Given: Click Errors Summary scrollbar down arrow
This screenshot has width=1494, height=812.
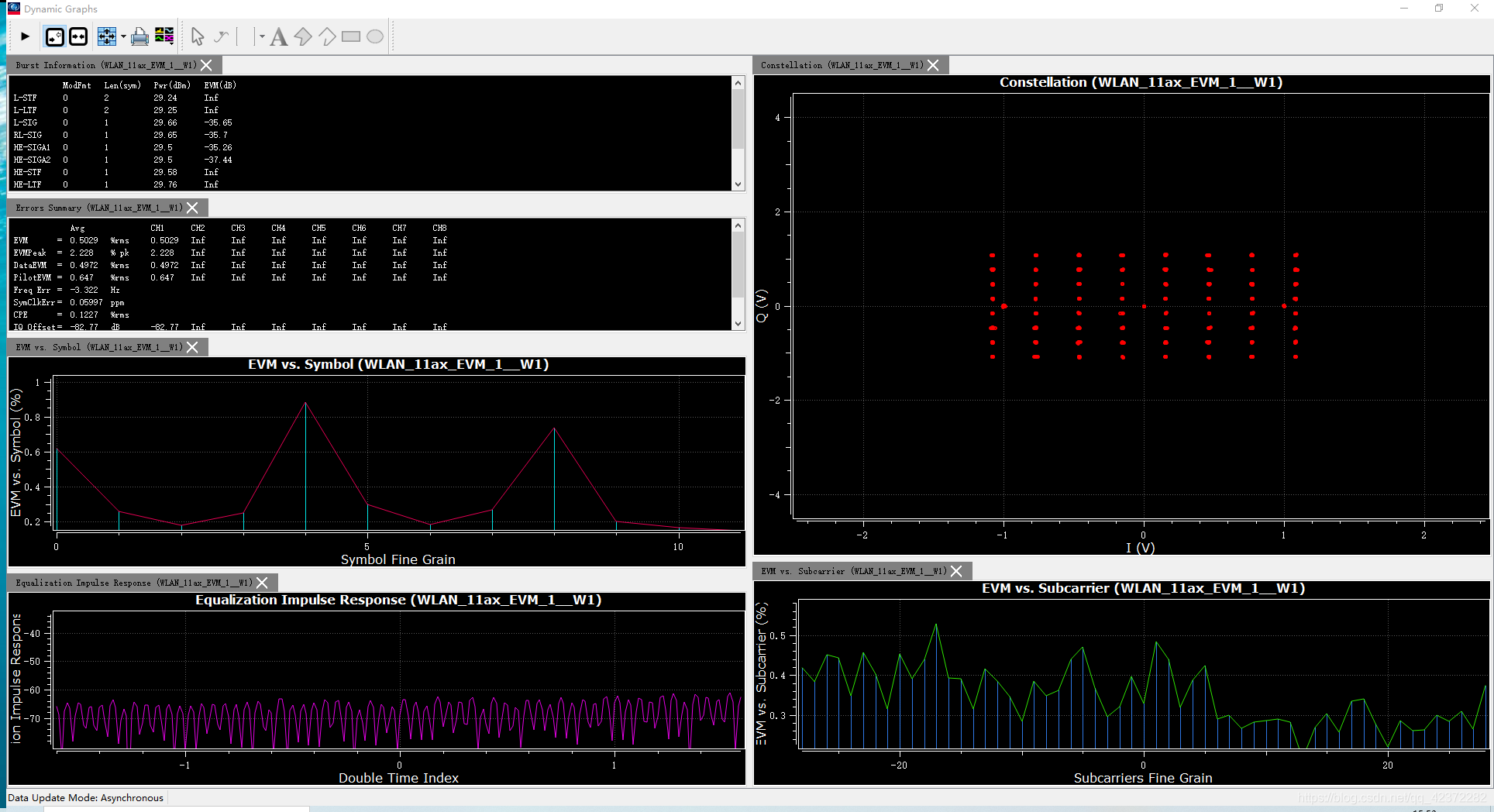Looking at the screenshot, I should point(738,324).
